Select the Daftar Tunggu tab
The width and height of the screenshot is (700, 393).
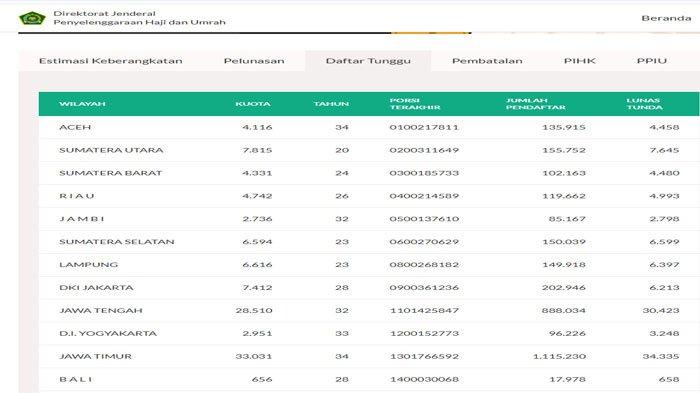pyautogui.click(x=368, y=61)
